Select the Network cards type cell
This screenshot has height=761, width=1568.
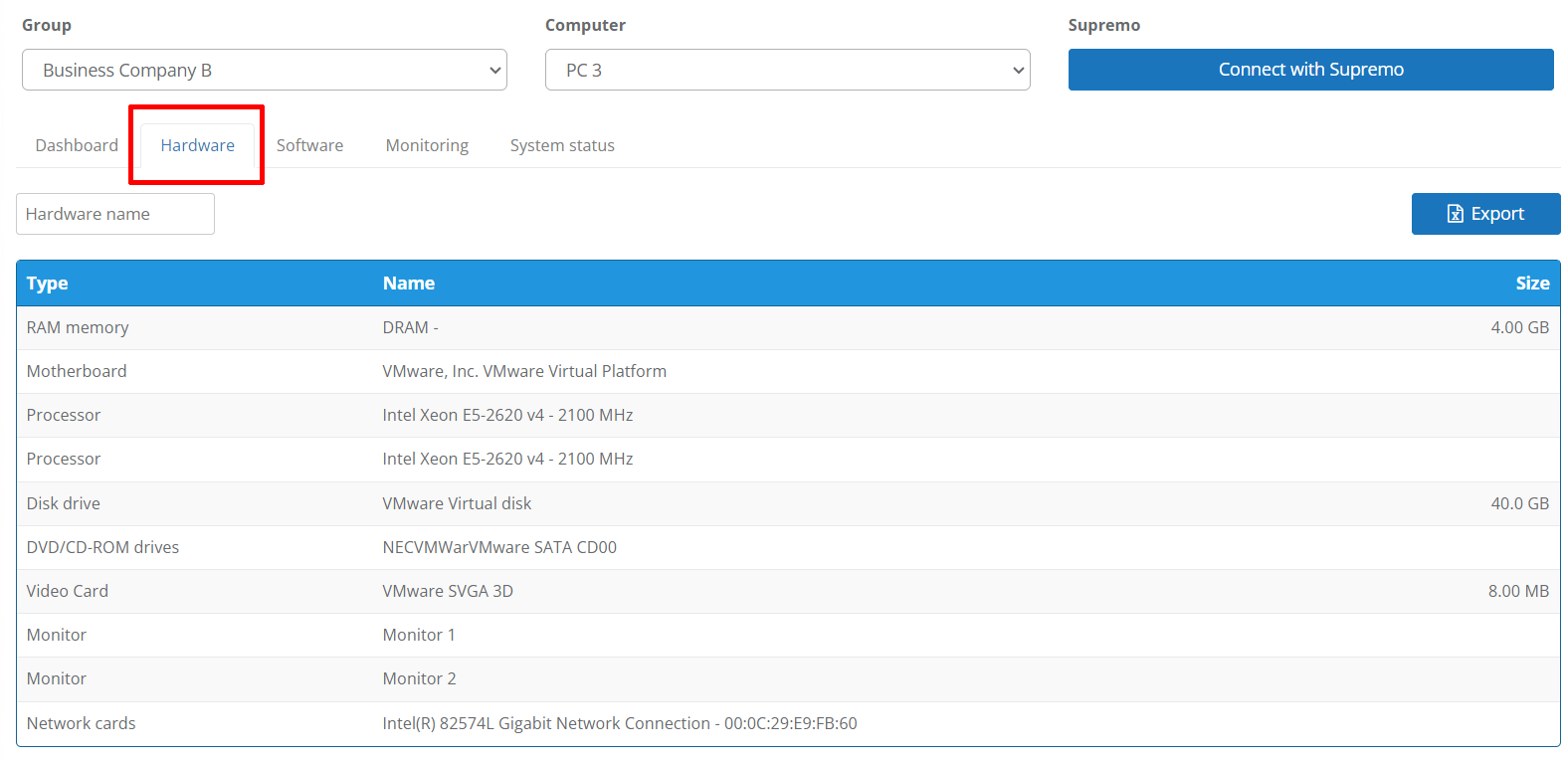pyautogui.click(x=82, y=723)
